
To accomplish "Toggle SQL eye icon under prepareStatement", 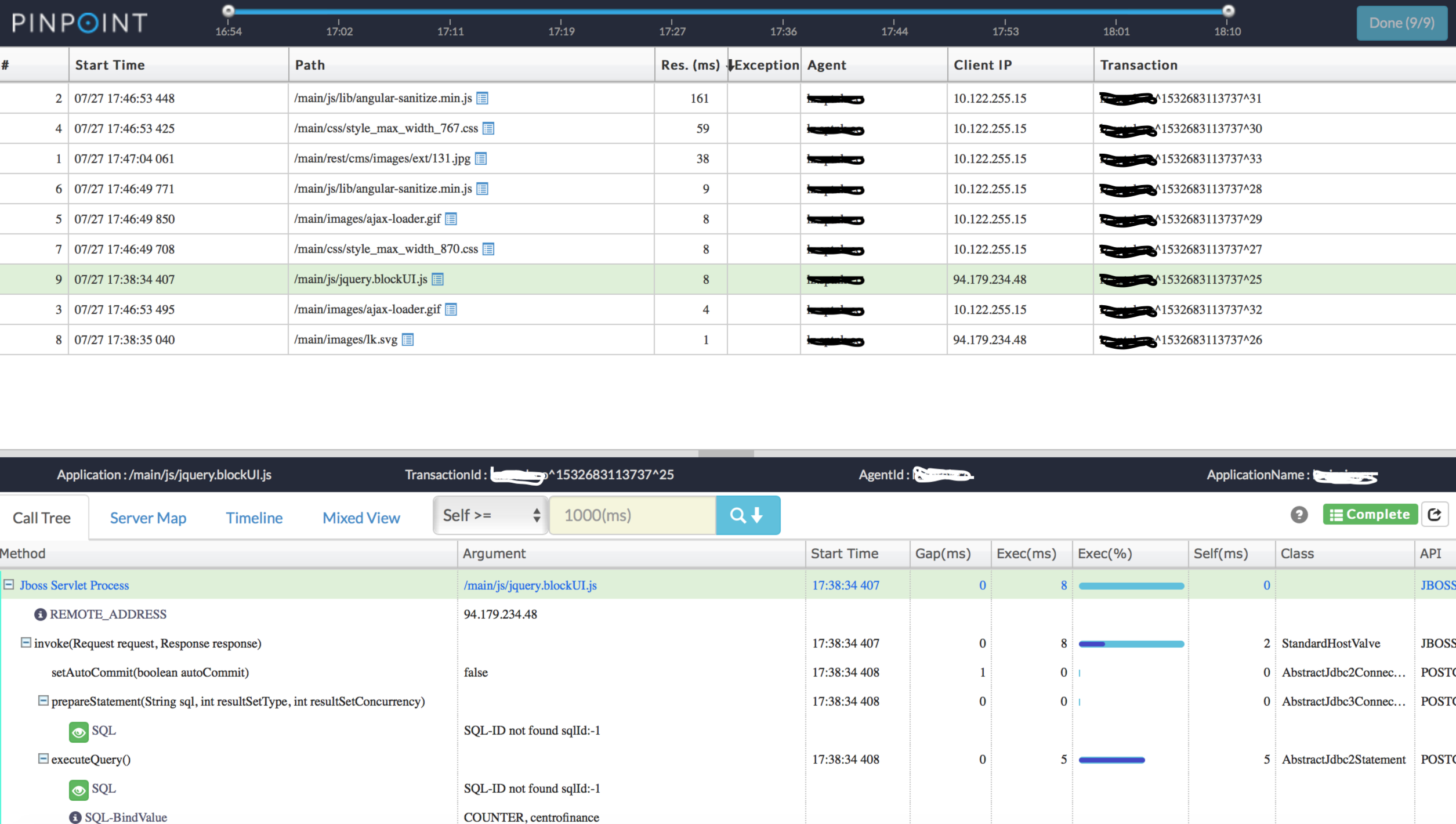I will (78, 732).
